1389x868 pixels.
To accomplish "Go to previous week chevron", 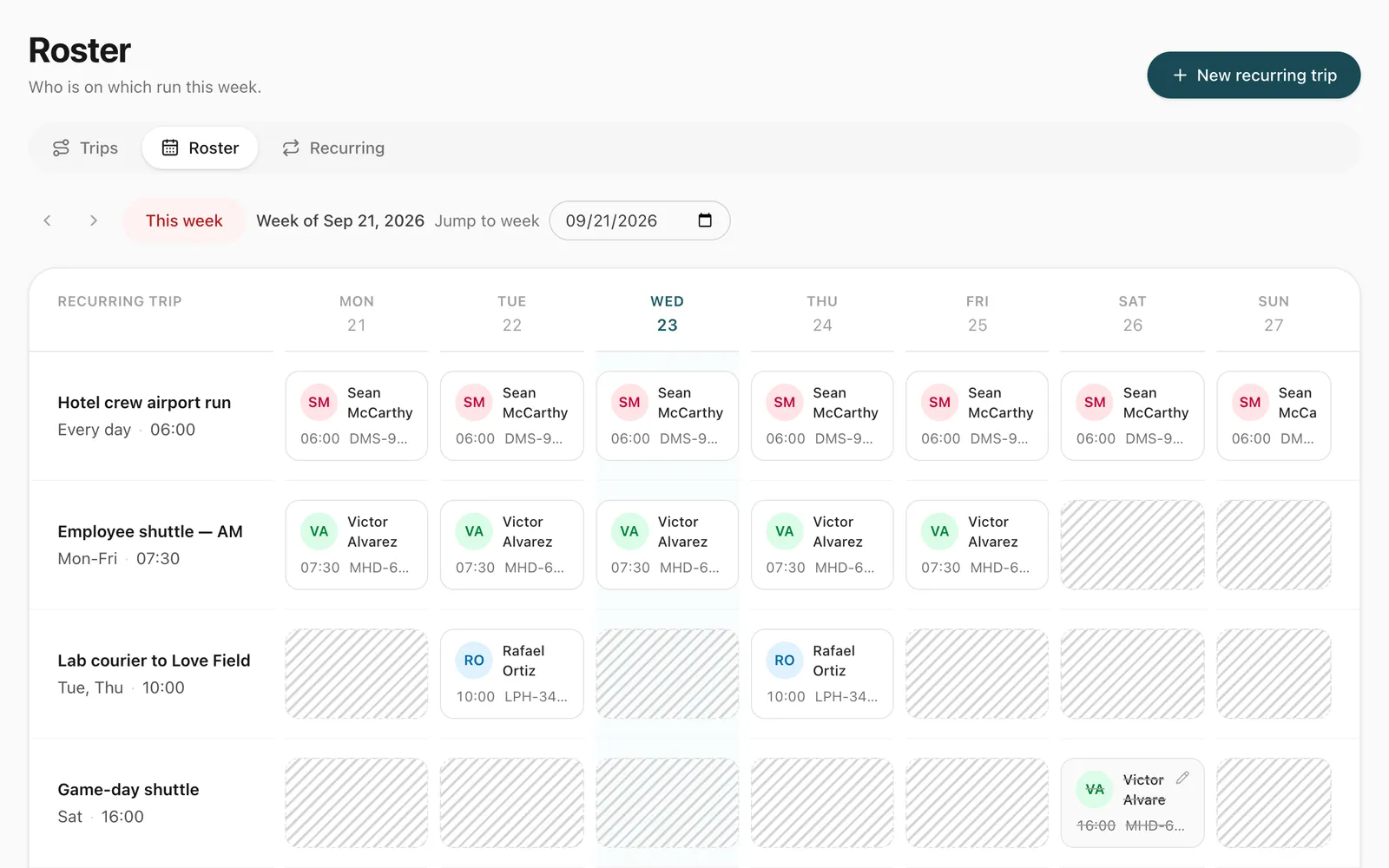I will [48, 220].
